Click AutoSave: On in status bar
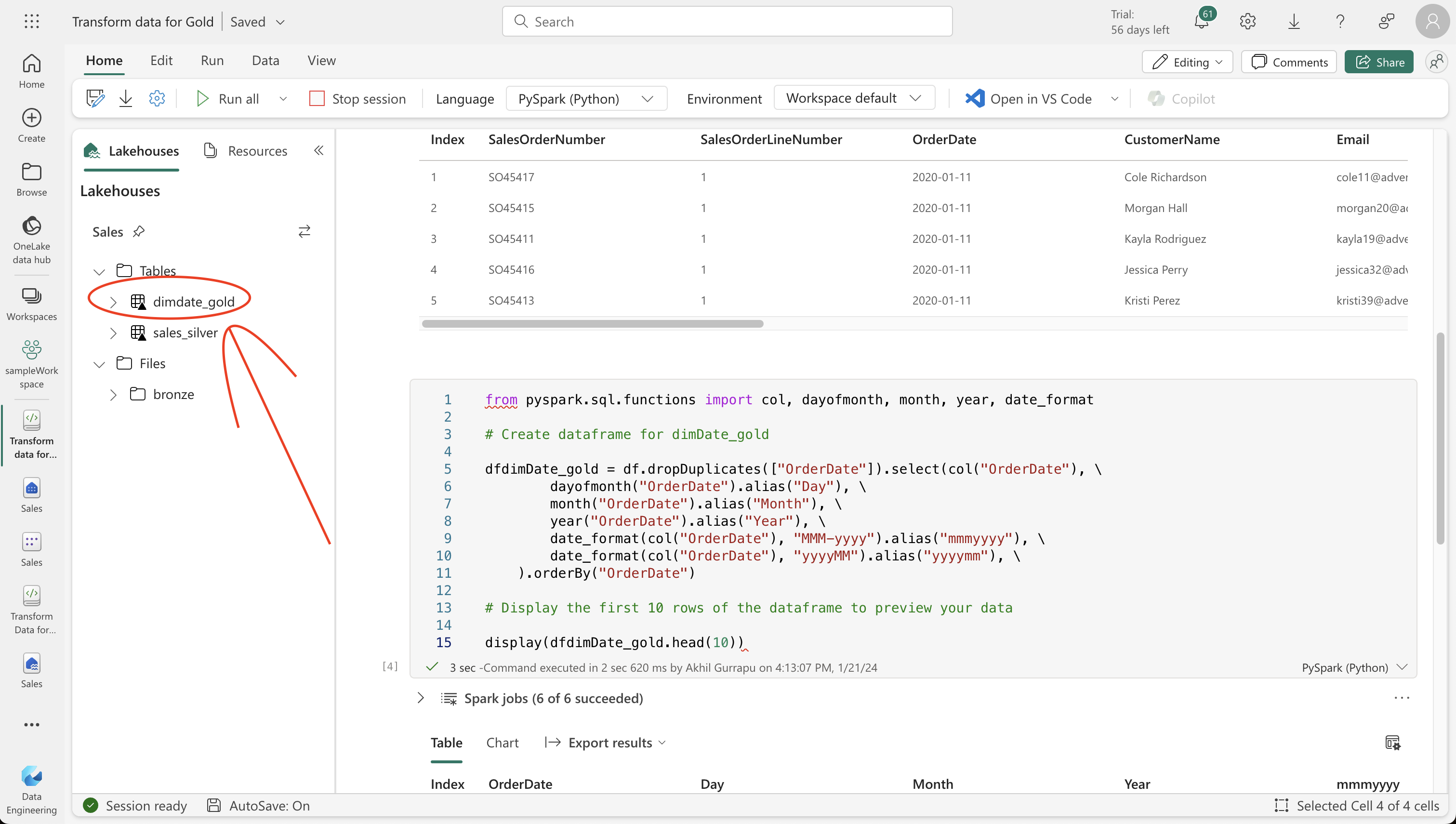 259,805
